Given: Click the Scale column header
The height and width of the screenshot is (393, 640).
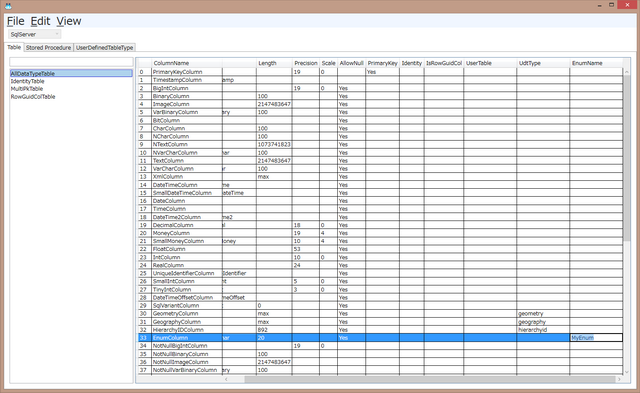Looking at the screenshot, I should 328,63.
